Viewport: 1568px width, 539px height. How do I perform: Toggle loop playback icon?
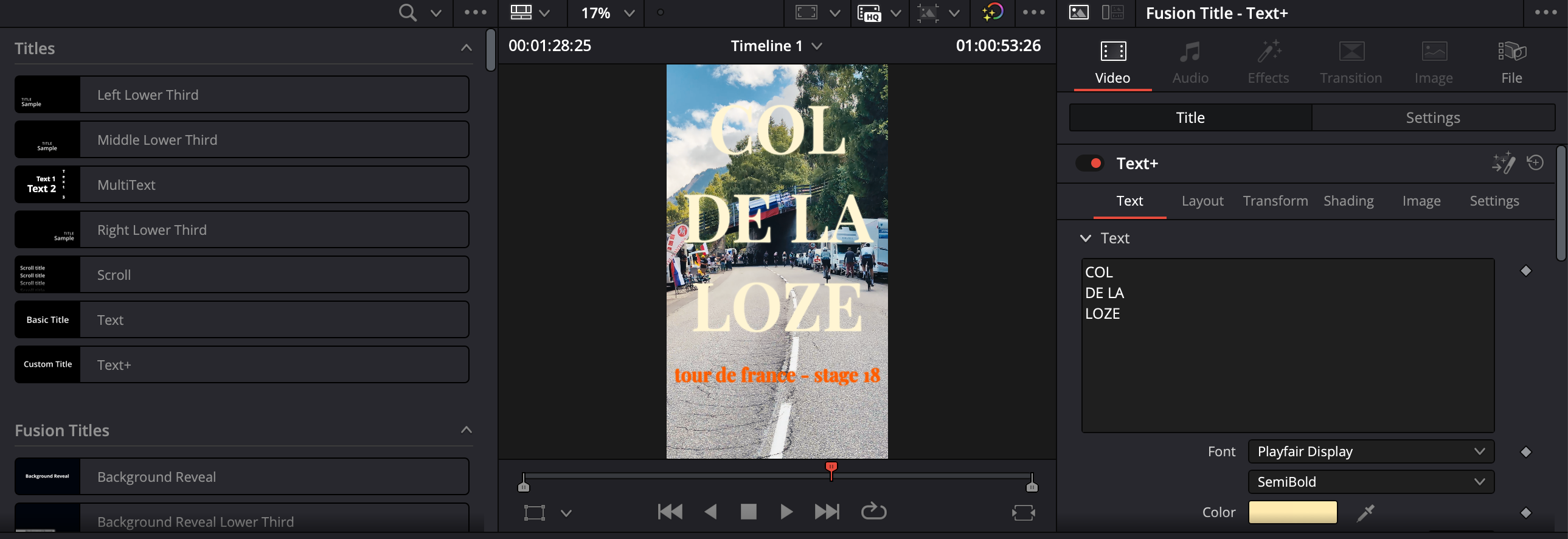click(873, 512)
